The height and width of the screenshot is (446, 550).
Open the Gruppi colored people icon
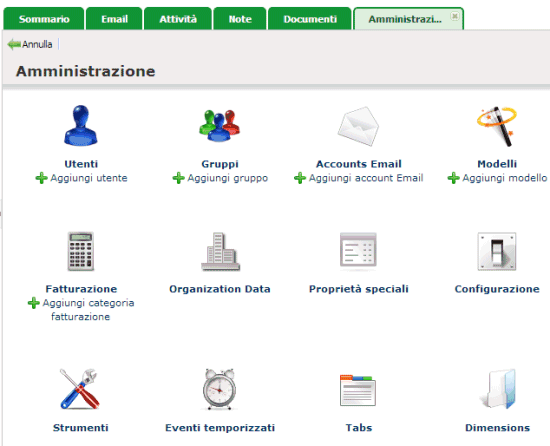[x=220, y=126]
